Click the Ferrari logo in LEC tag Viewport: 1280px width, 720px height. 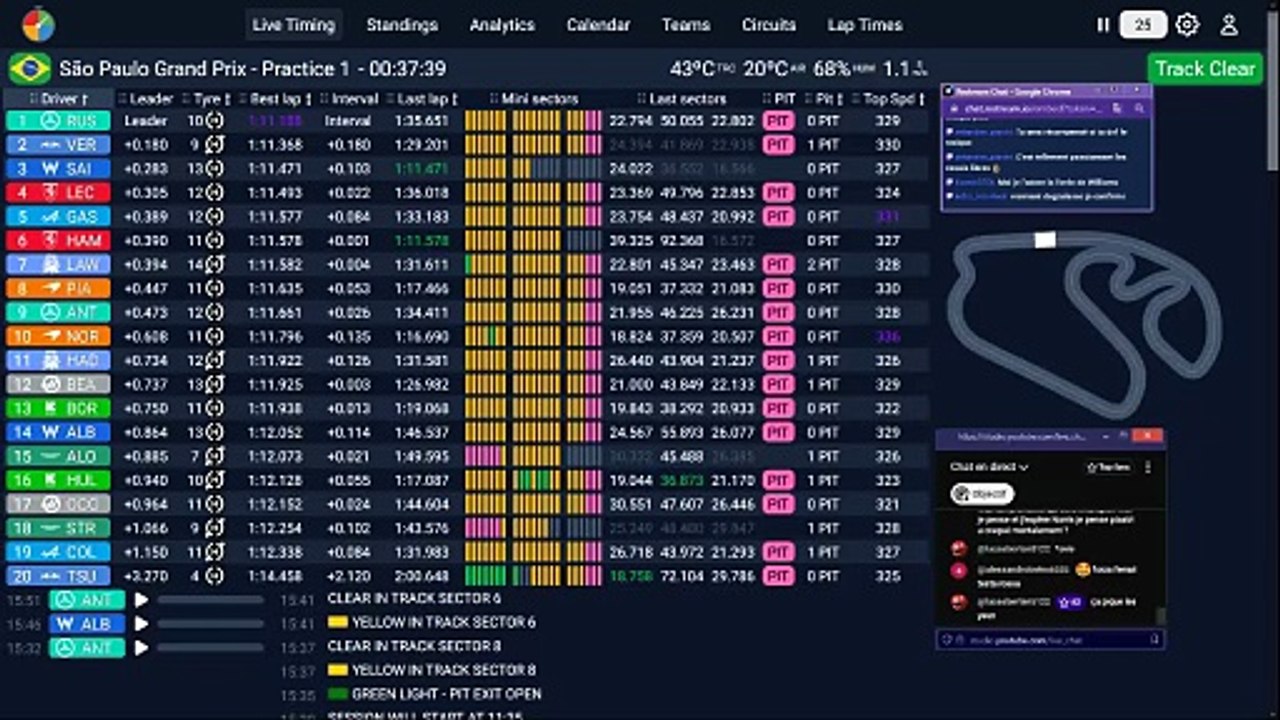tap(49, 193)
